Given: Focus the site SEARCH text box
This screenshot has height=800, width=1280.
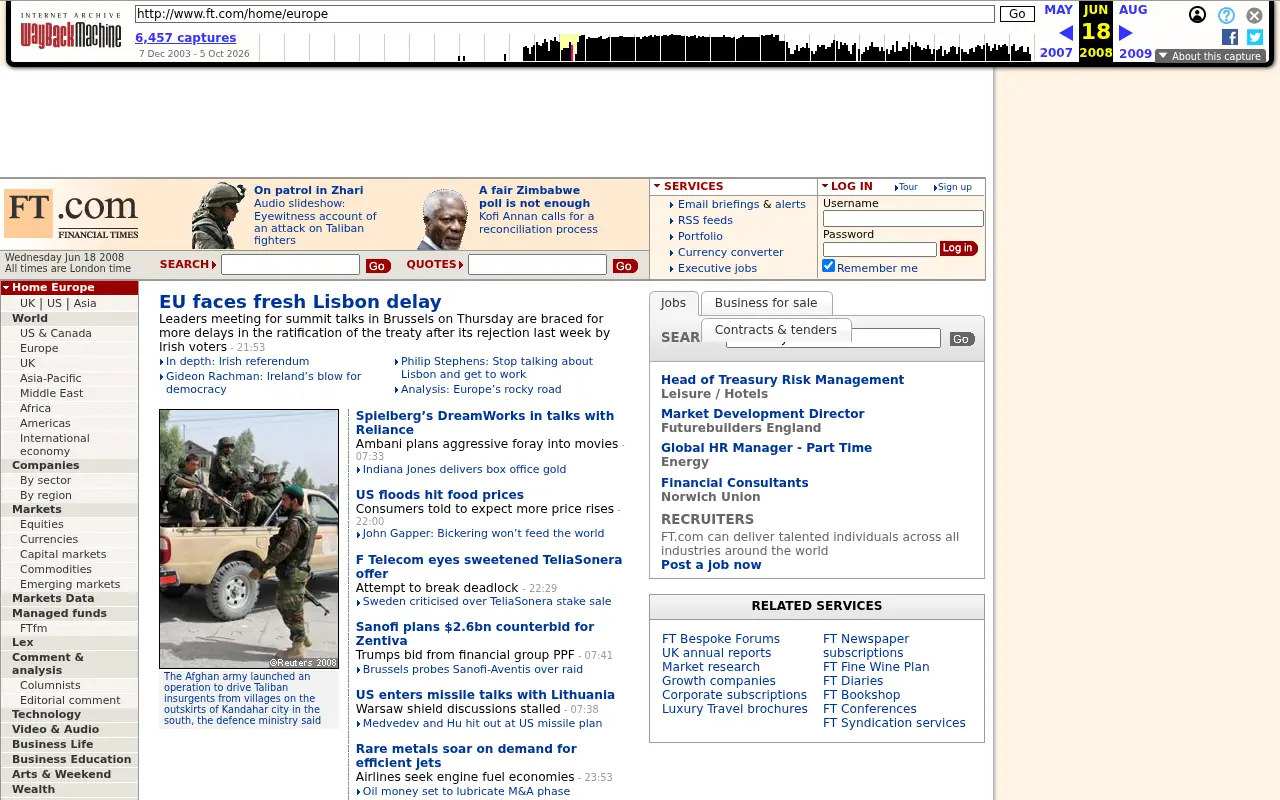Looking at the screenshot, I should point(290,265).
